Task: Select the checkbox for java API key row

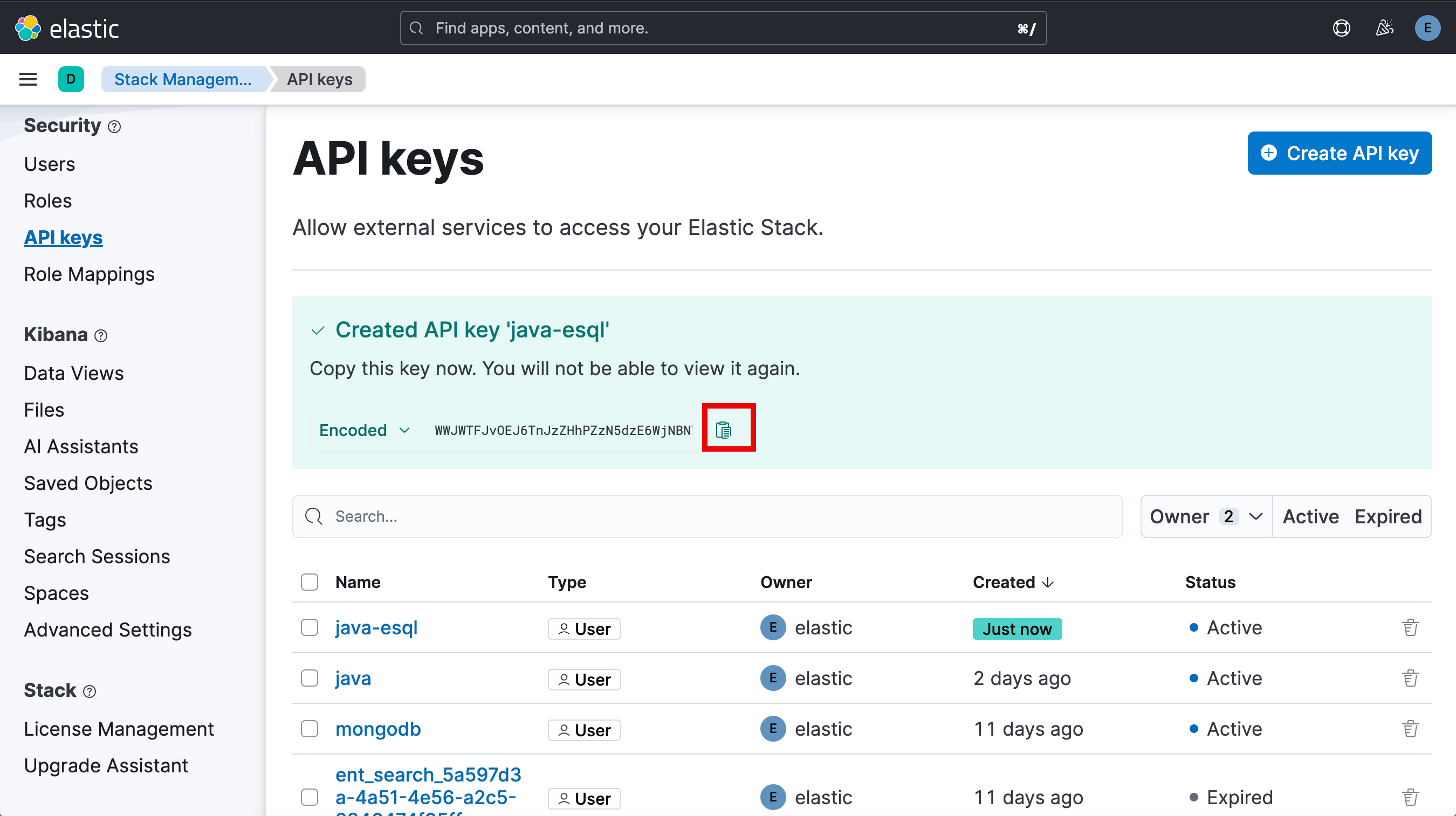Action: tap(309, 678)
